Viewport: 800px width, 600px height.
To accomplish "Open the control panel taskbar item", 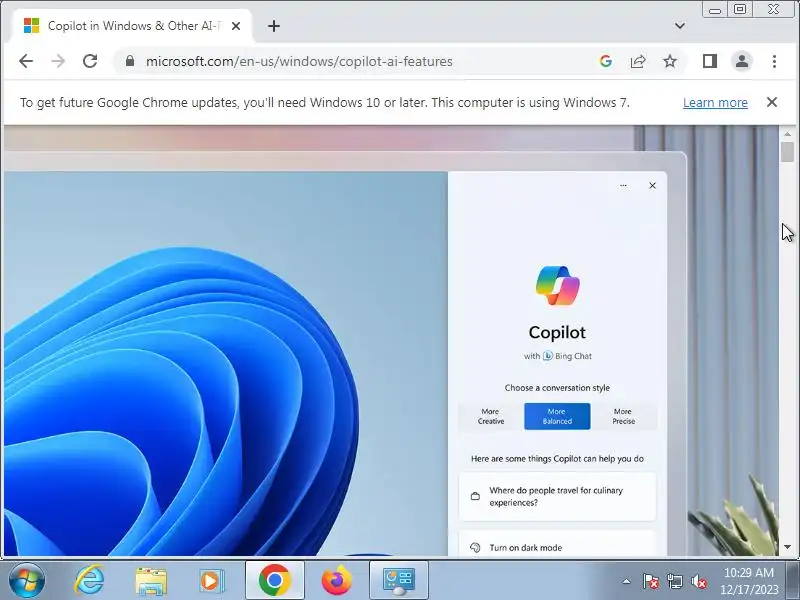I will (x=398, y=580).
